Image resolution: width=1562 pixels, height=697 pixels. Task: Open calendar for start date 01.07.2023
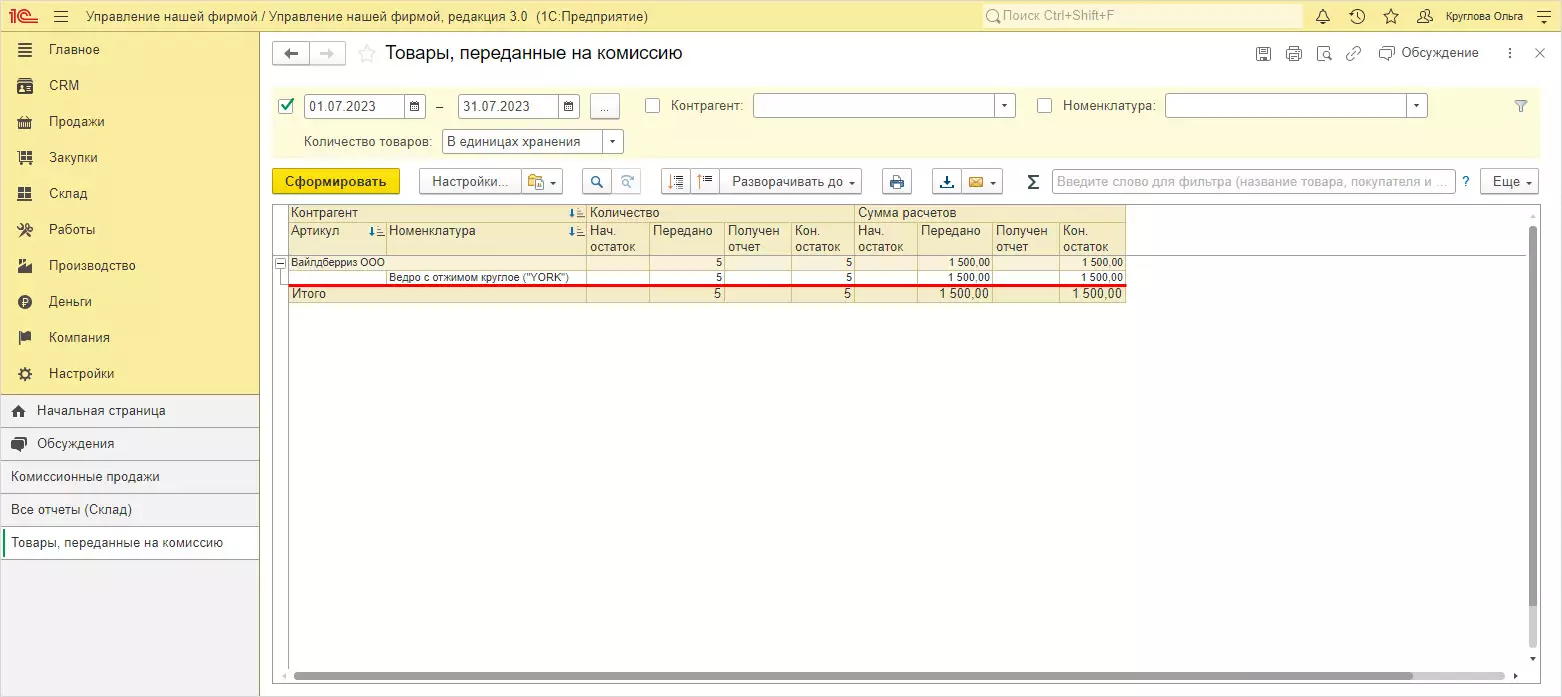(x=415, y=106)
